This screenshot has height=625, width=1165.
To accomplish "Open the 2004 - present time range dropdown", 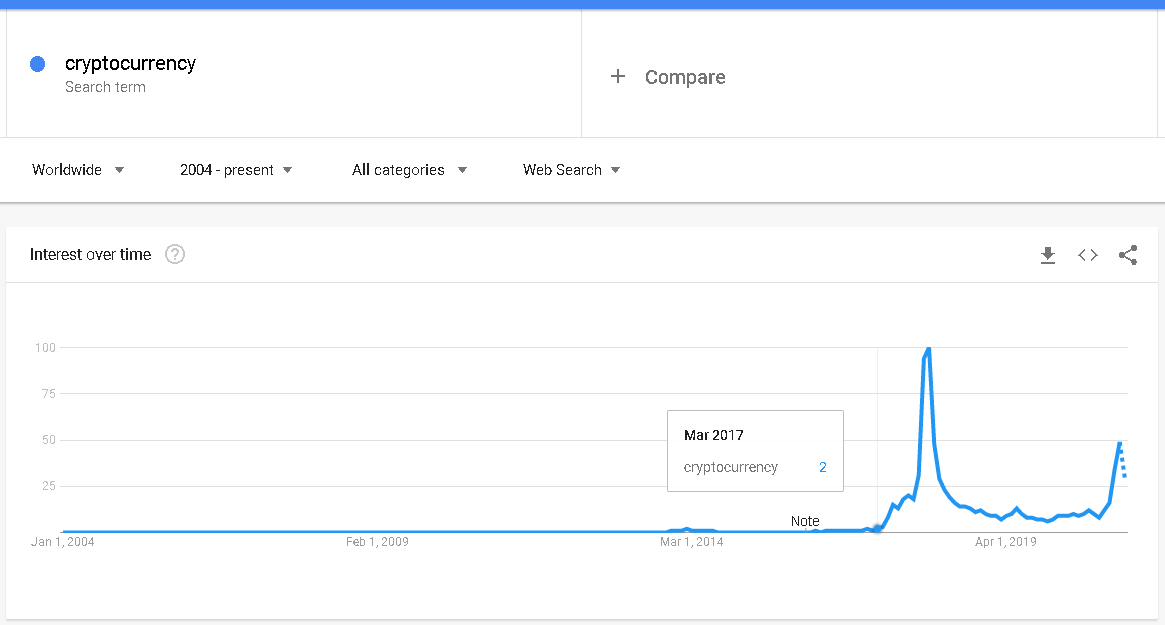I will click(x=236, y=170).
